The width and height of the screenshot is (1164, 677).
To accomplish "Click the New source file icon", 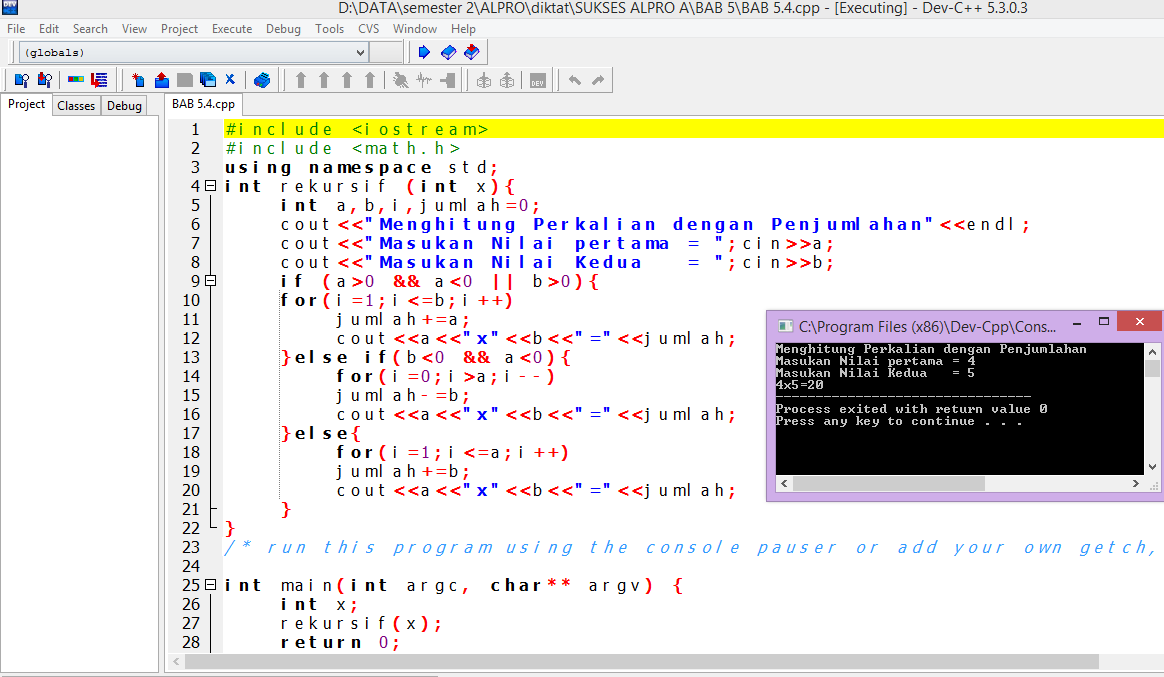I will click(137, 80).
